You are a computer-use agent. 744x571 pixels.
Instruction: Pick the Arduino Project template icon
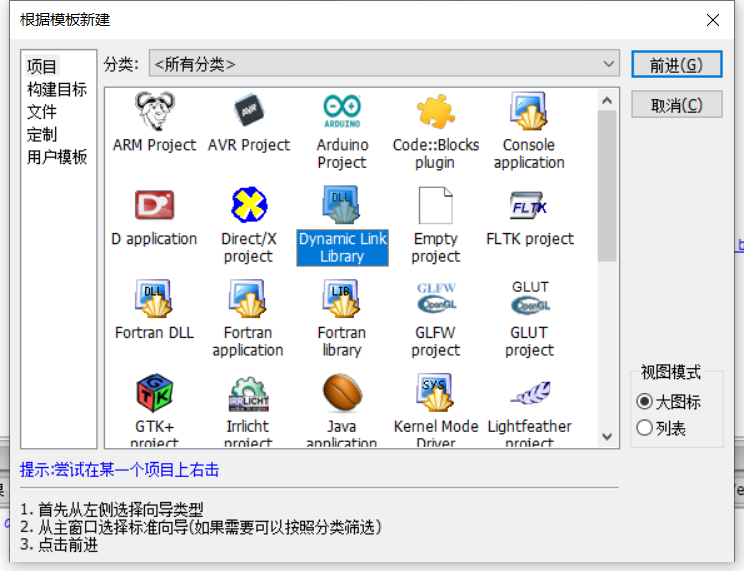tap(342, 111)
